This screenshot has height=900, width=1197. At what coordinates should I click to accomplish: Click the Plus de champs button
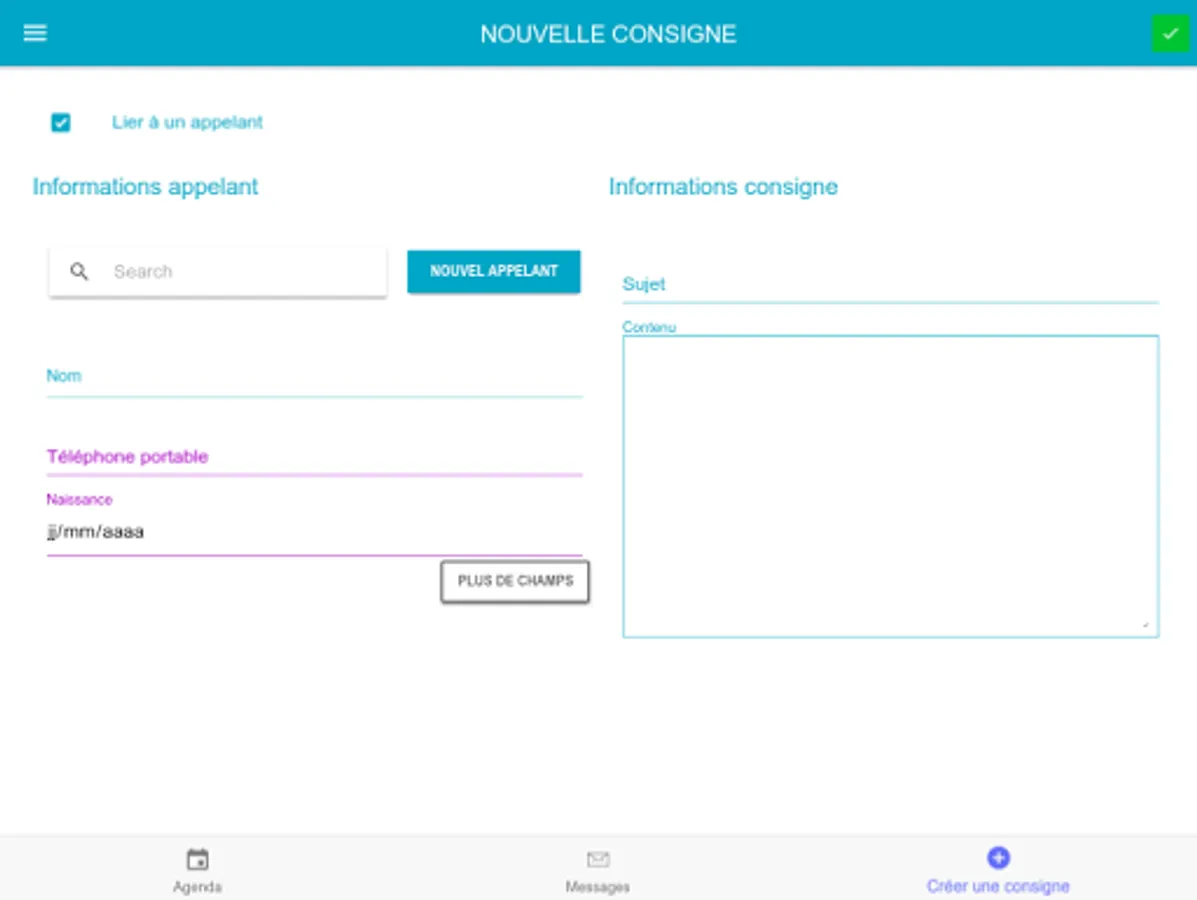(515, 582)
